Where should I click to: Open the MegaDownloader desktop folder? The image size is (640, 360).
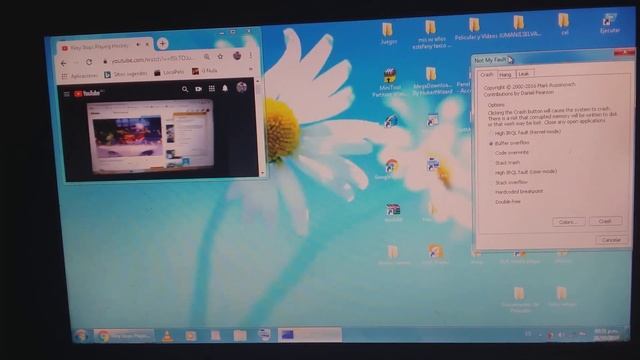pos(432,82)
